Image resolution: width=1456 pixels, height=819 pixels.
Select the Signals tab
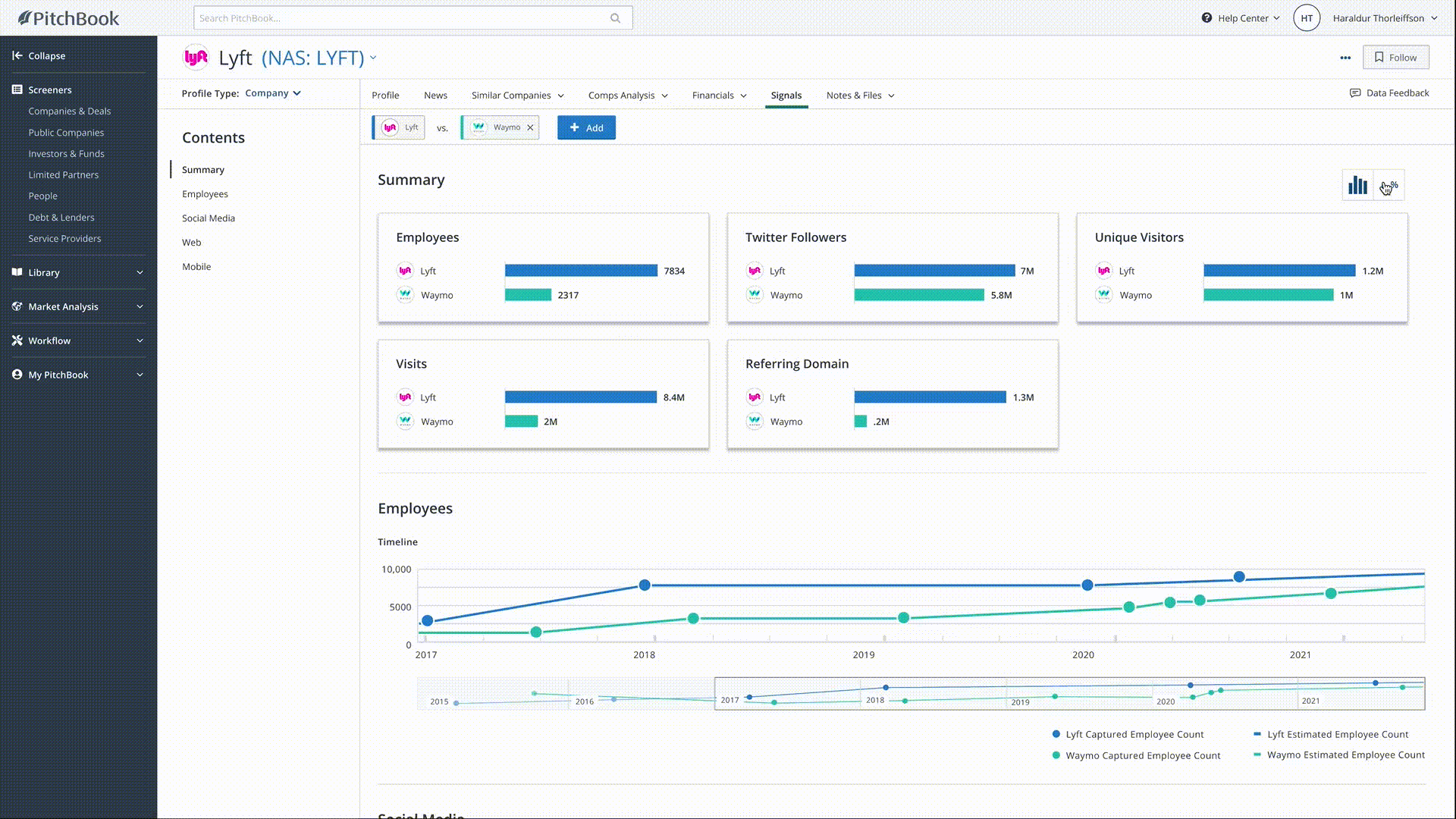[x=786, y=96]
